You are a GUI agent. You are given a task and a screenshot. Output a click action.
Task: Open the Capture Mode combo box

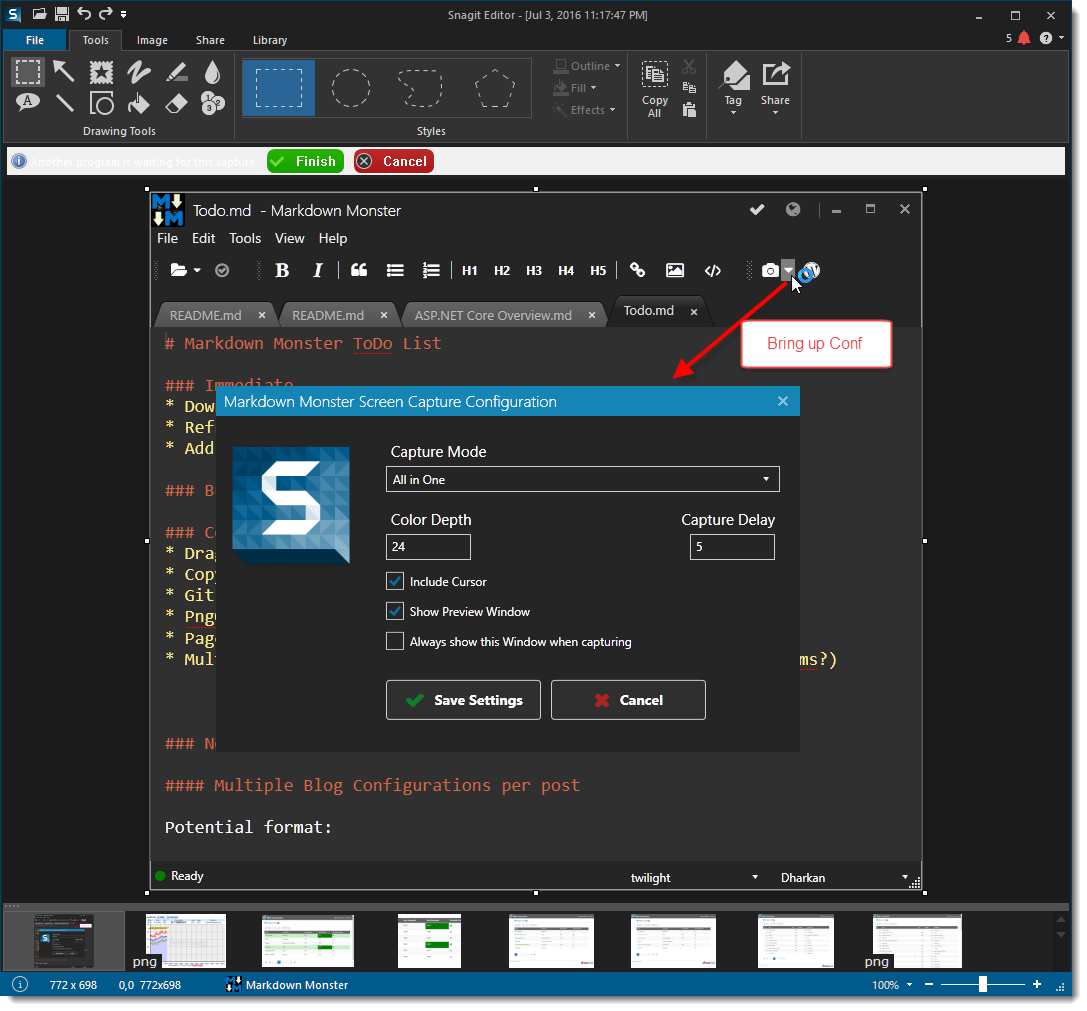click(582, 479)
